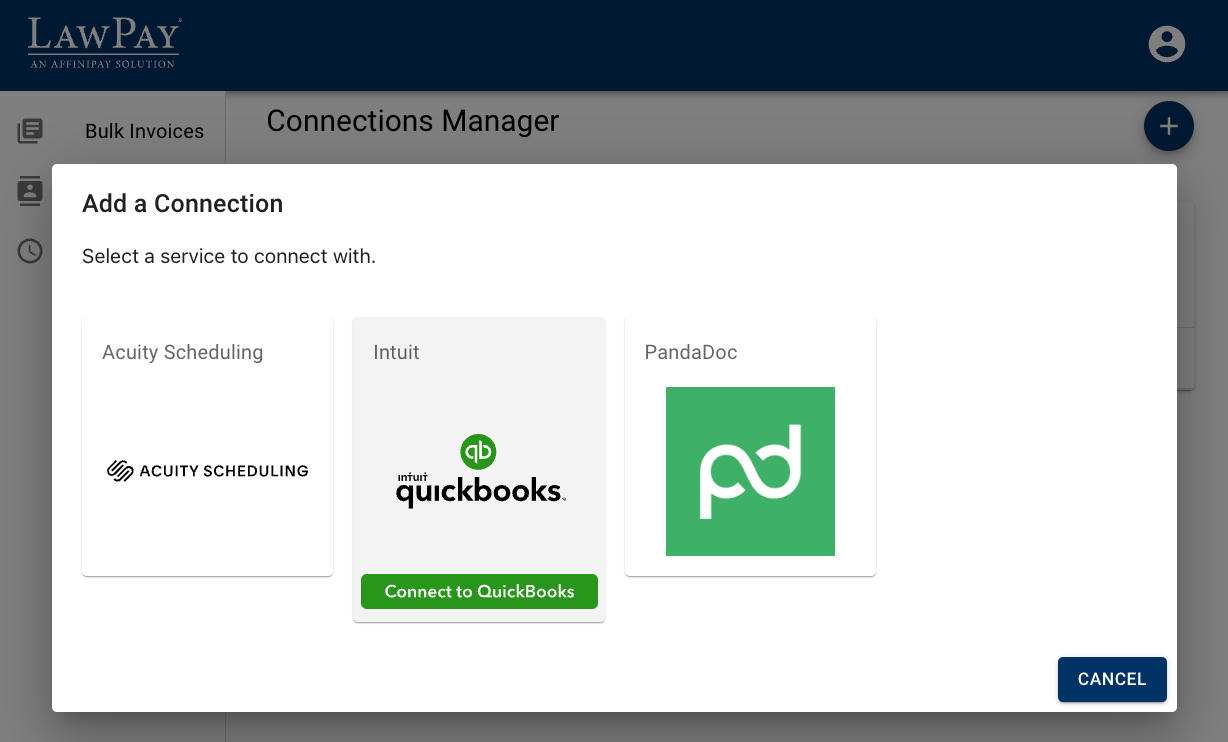Select the contacts icon in the sidebar
1228x742 pixels.
tap(30, 191)
